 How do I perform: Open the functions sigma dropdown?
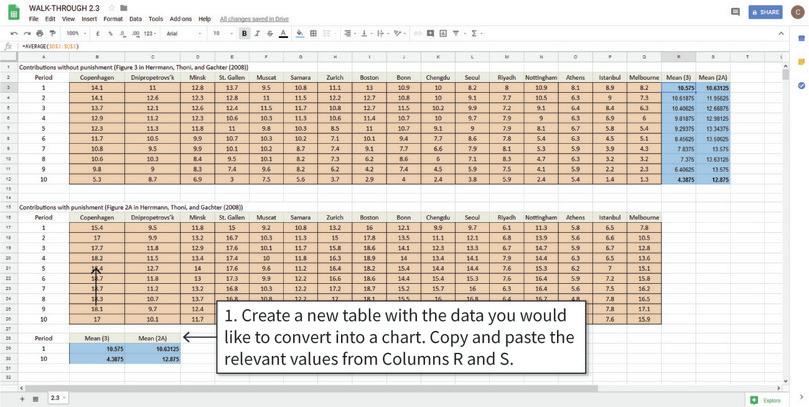(x=476, y=34)
